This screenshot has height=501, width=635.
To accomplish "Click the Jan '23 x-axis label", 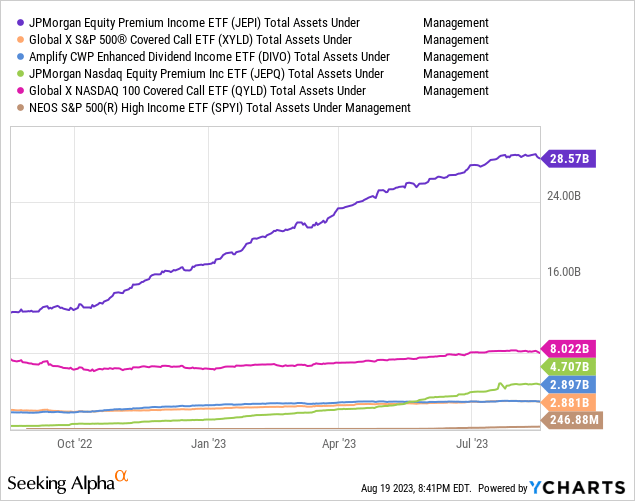I will (208, 442).
